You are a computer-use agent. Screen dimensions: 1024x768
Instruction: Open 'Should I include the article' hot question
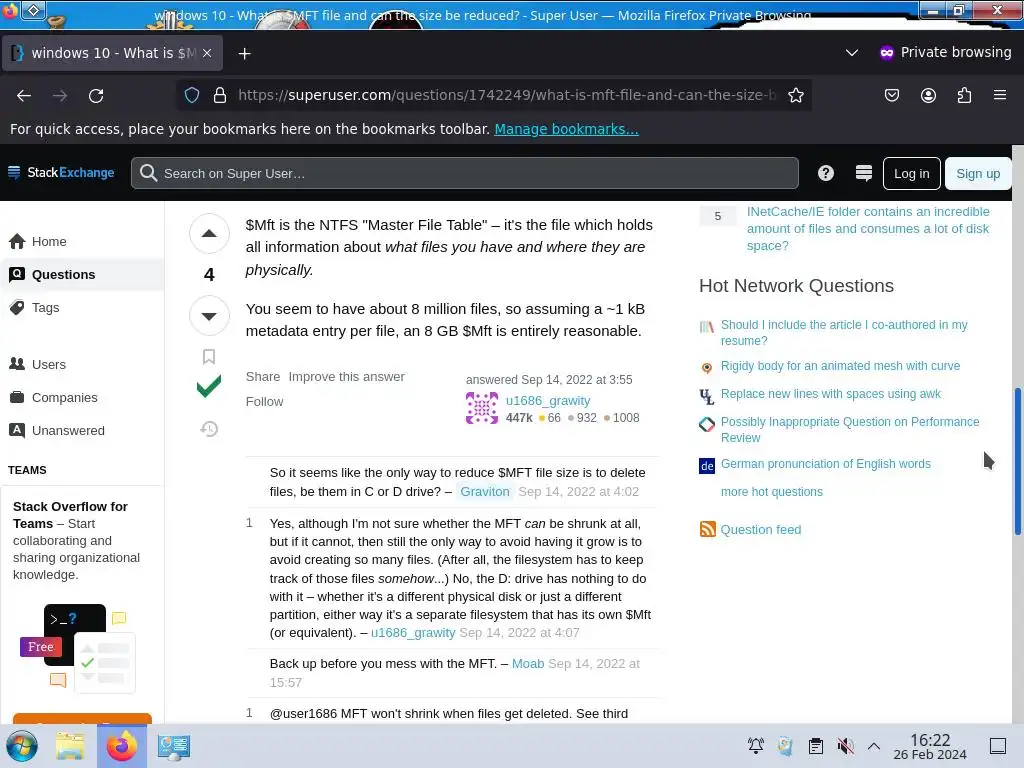(844, 332)
